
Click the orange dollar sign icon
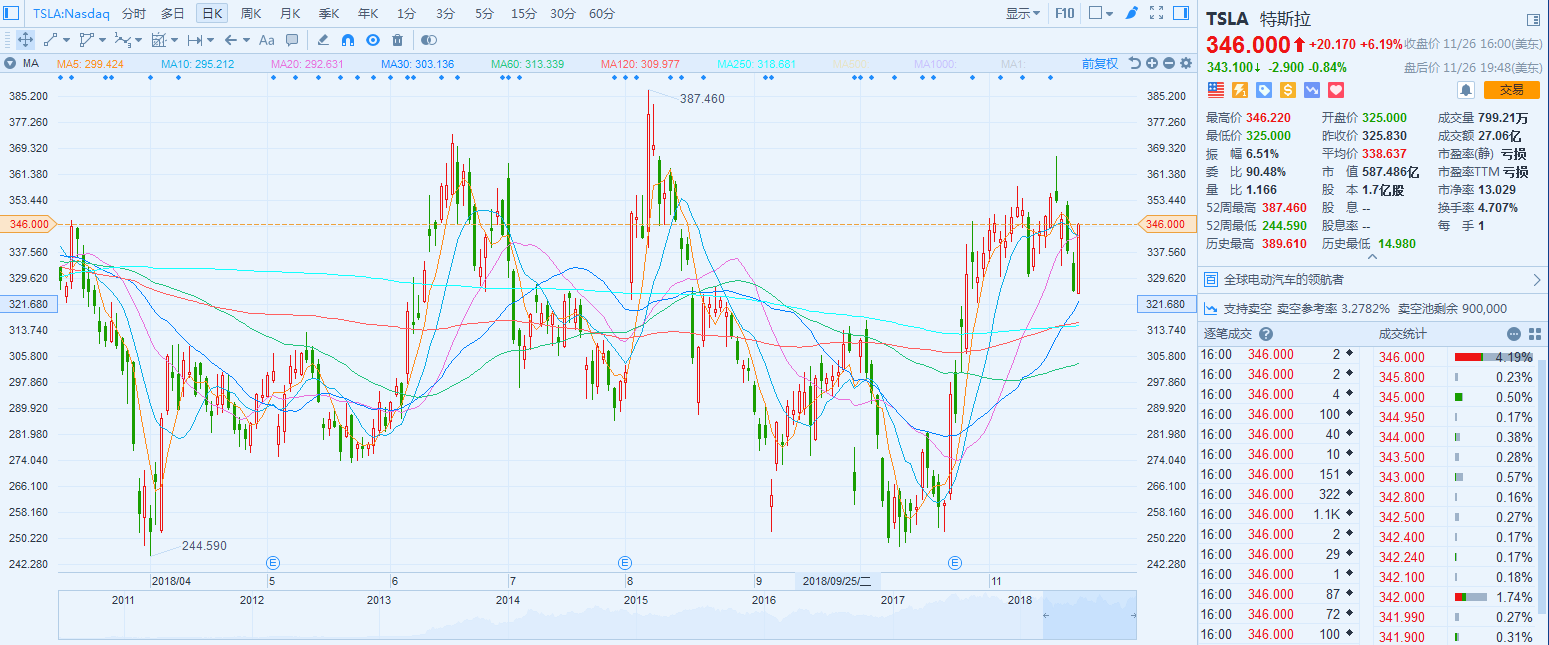[x=1288, y=90]
